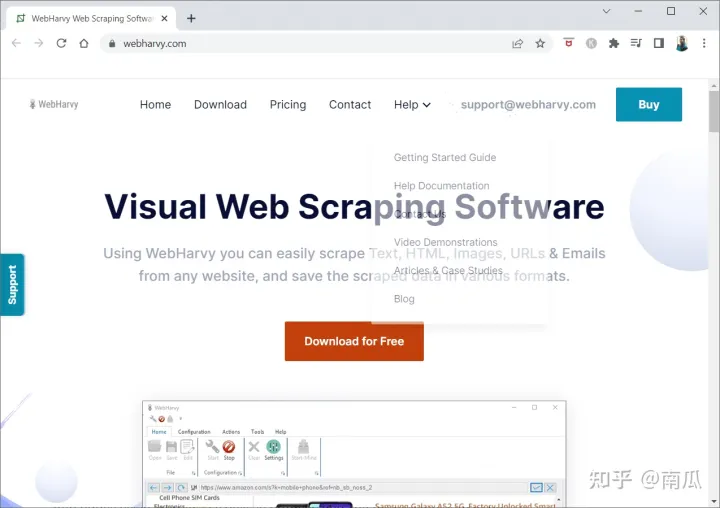This screenshot has height=508, width=720.
Task: Bookmark this page with the star icon
Action: click(x=540, y=44)
